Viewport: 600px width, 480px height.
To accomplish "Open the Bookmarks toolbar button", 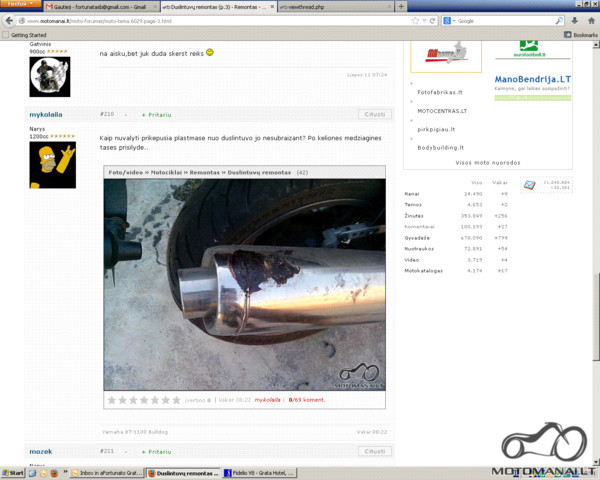I will (x=580, y=35).
